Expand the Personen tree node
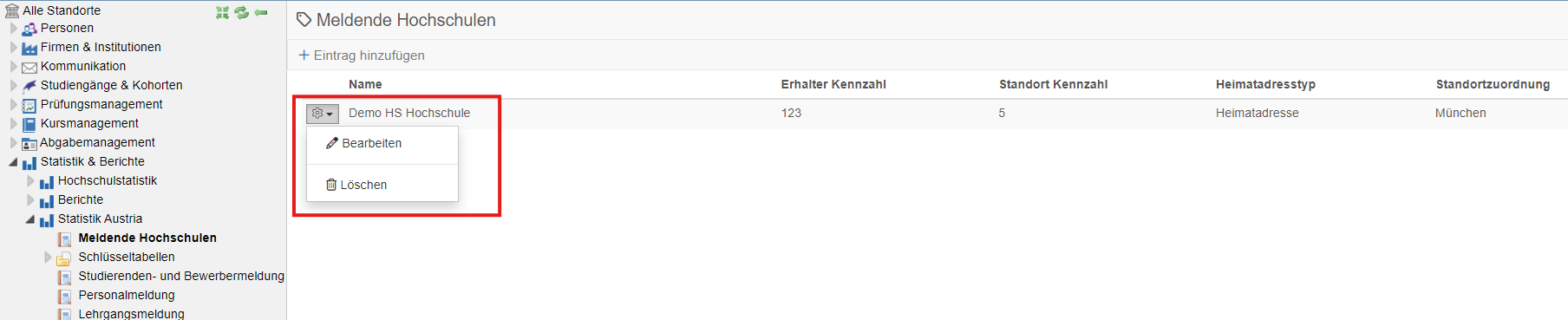Image resolution: width=1568 pixels, height=320 pixels. [13, 28]
